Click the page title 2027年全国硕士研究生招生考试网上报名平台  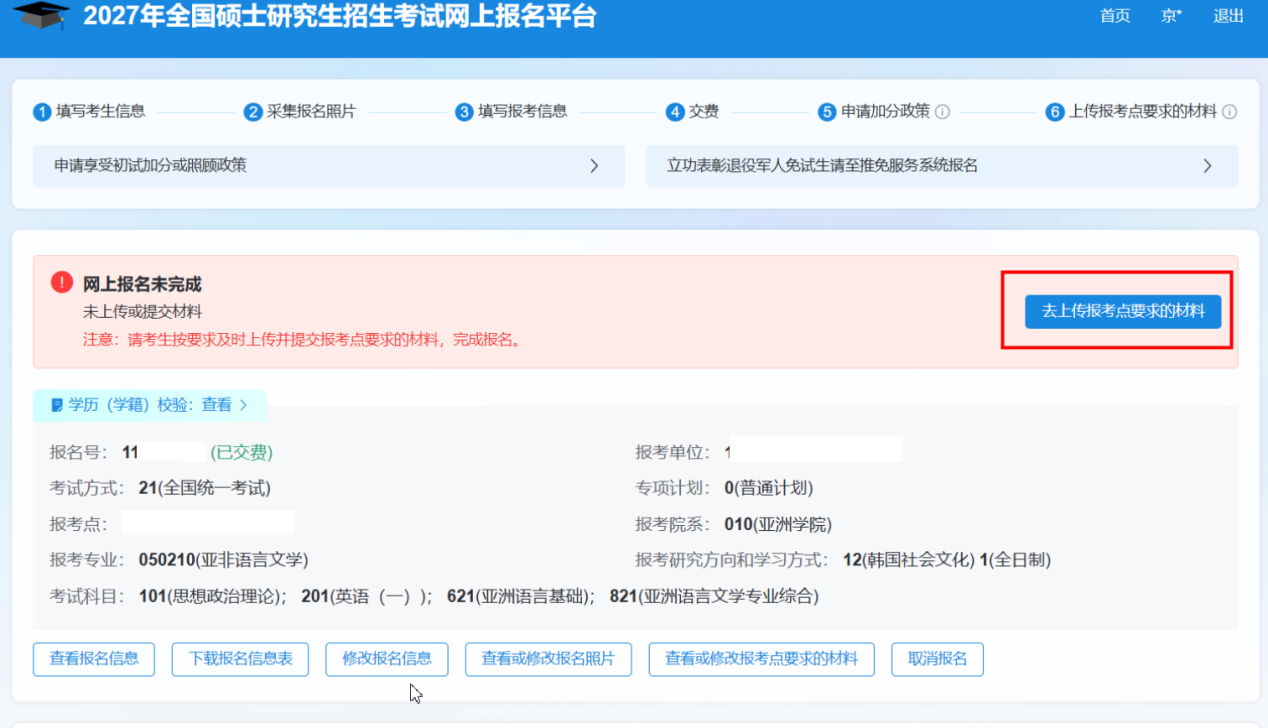click(x=339, y=16)
